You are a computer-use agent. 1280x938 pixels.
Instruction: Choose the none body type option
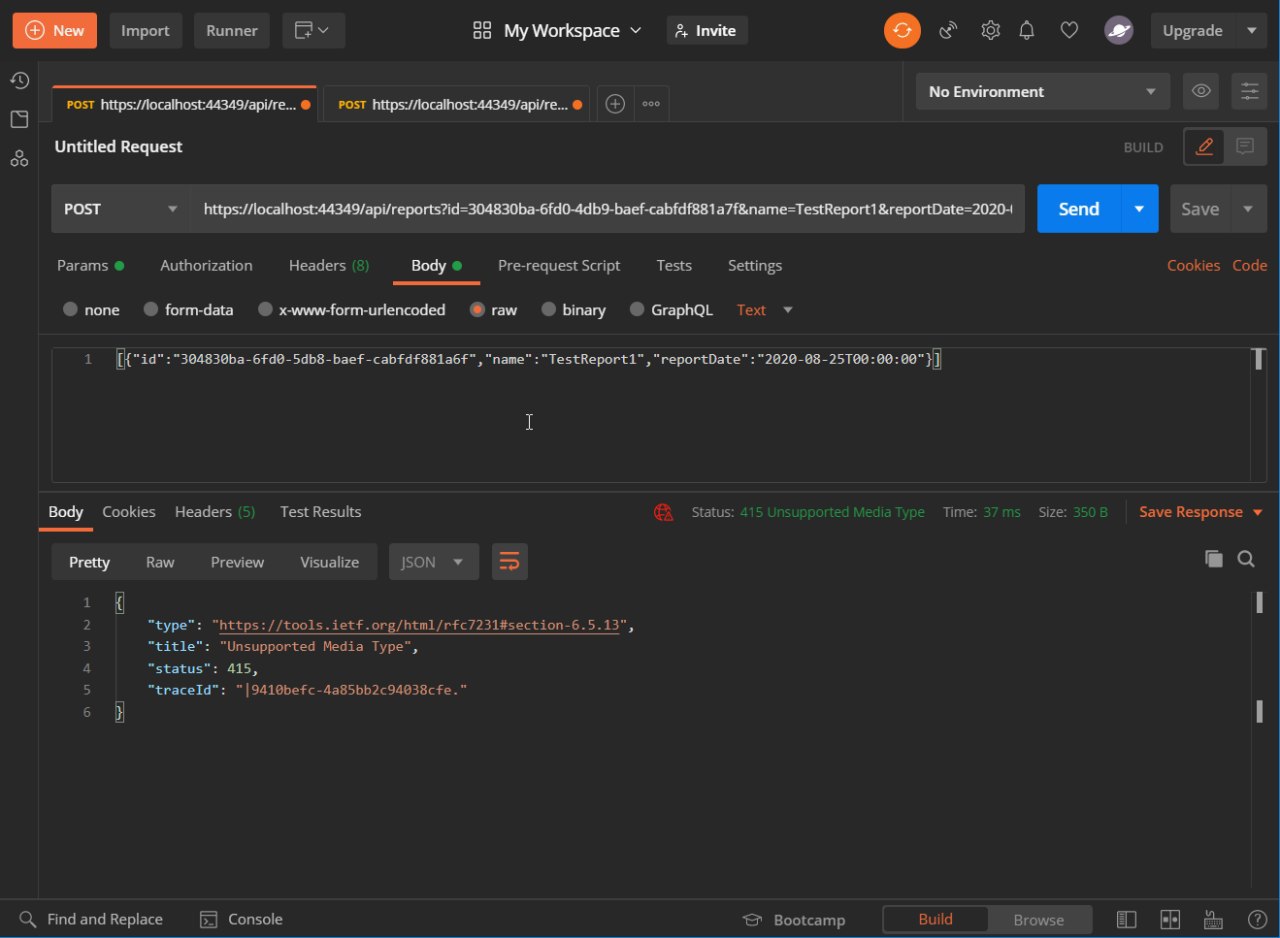click(x=71, y=310)
